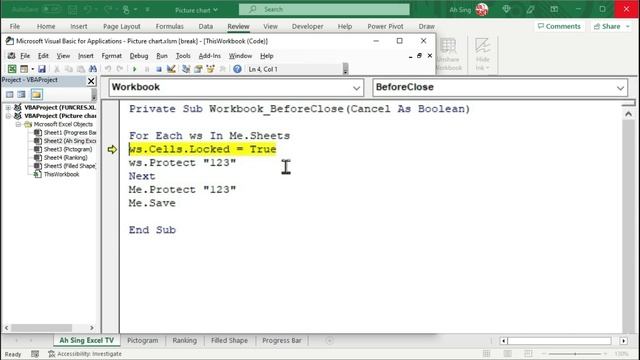Collapse the Microsoft Excel Objects folder

18,124
